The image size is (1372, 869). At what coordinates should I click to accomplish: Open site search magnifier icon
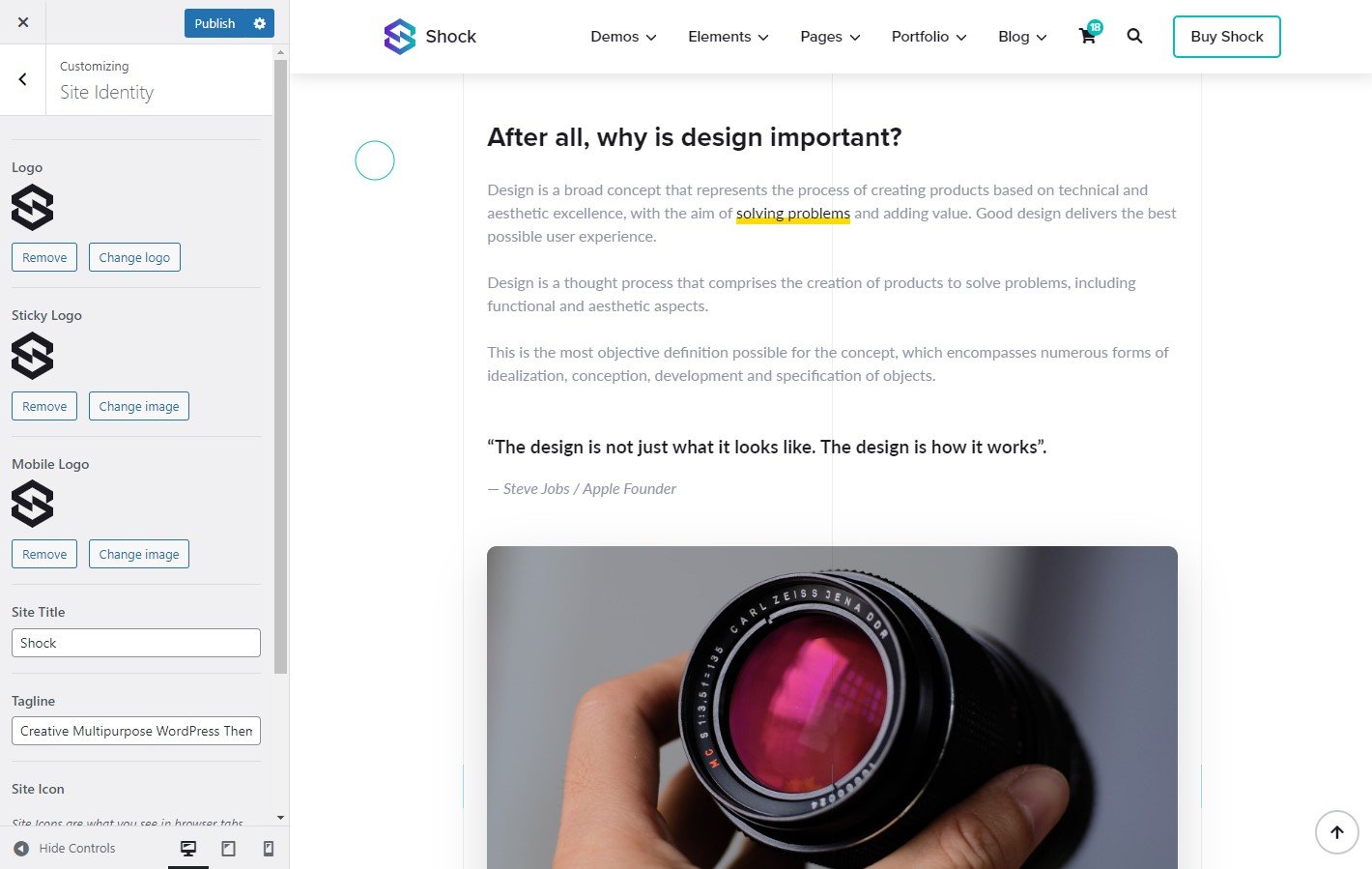click(1134, 36)
